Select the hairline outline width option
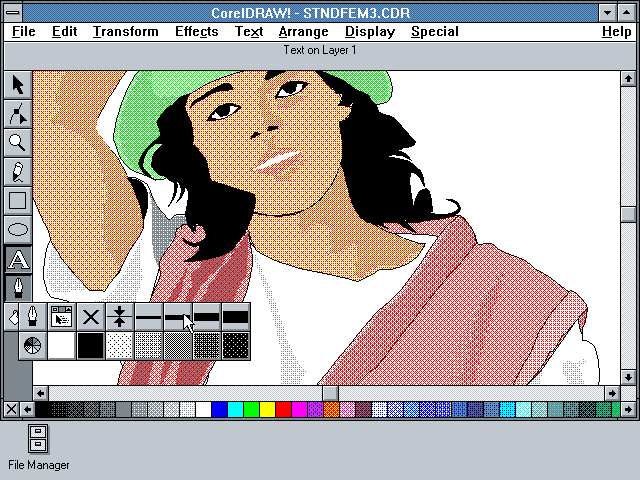 click(120, 317)
